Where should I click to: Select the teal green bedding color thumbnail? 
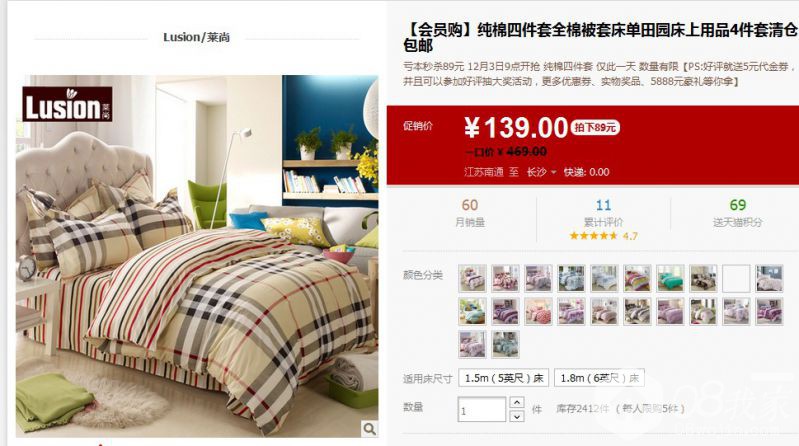[670, 278]
